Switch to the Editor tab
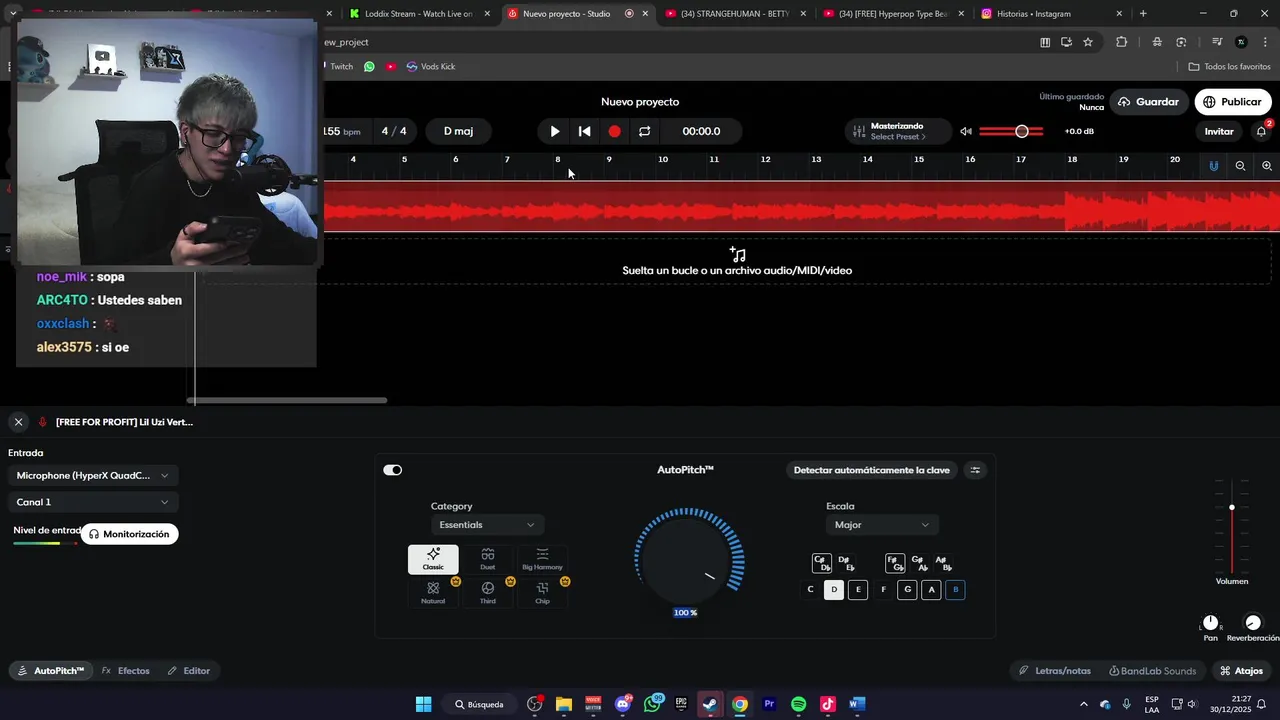 189,671
